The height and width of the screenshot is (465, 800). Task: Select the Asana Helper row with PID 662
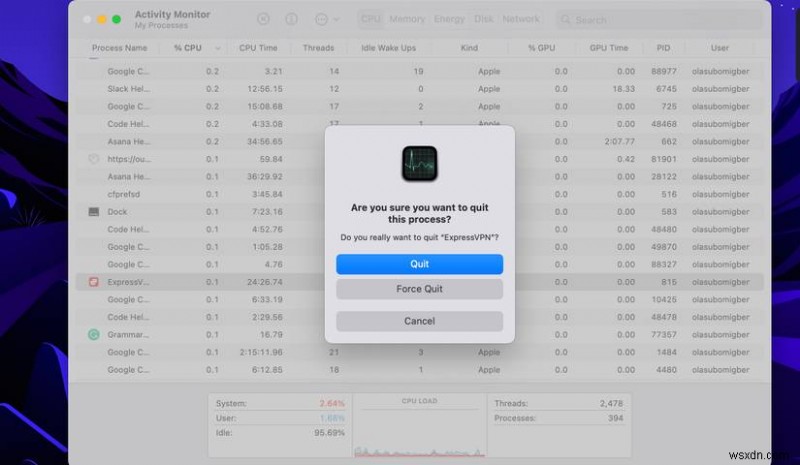click(x=419, y=141)
